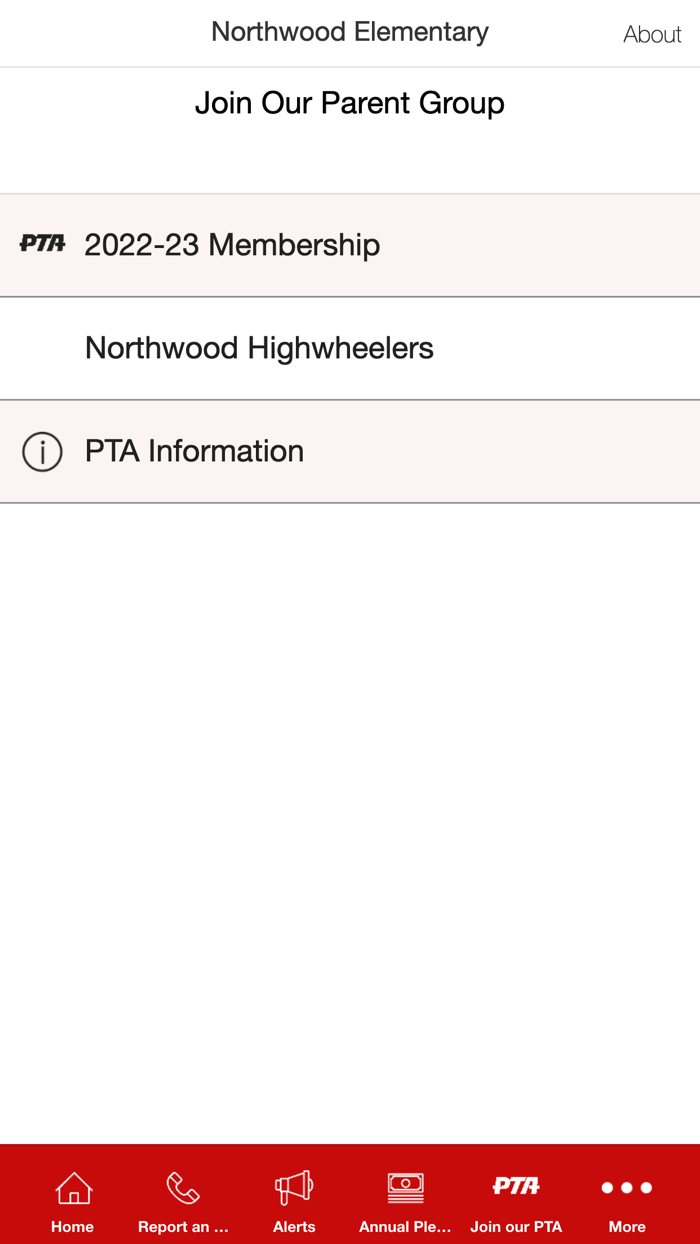Select the 2022-23 Membership entry
Viewport: 700px width, 1244px height.
click(232, 245)
